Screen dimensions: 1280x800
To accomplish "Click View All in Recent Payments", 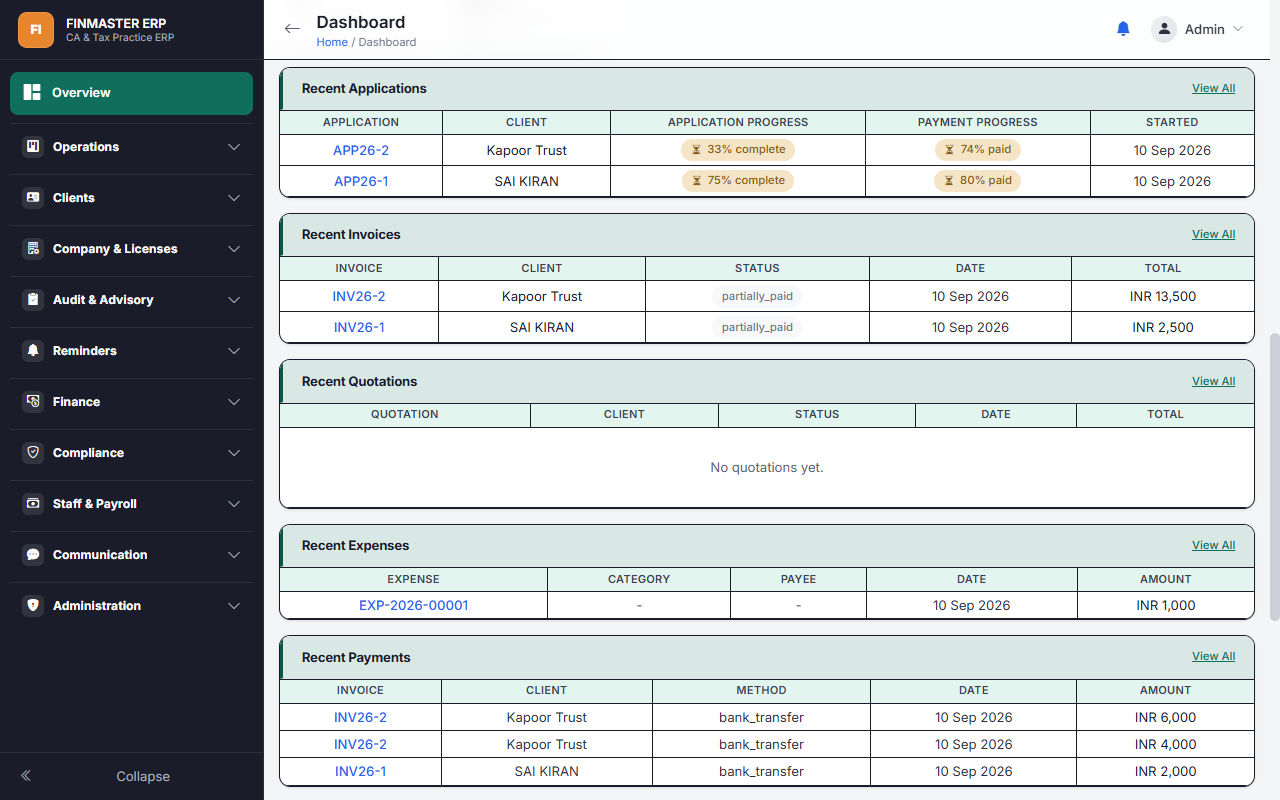I will 1213,656.
